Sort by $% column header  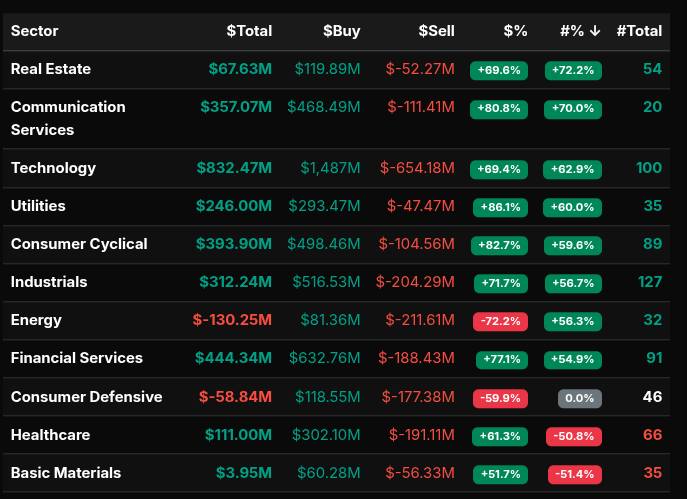pyautogui.click(x=514, y=31)
